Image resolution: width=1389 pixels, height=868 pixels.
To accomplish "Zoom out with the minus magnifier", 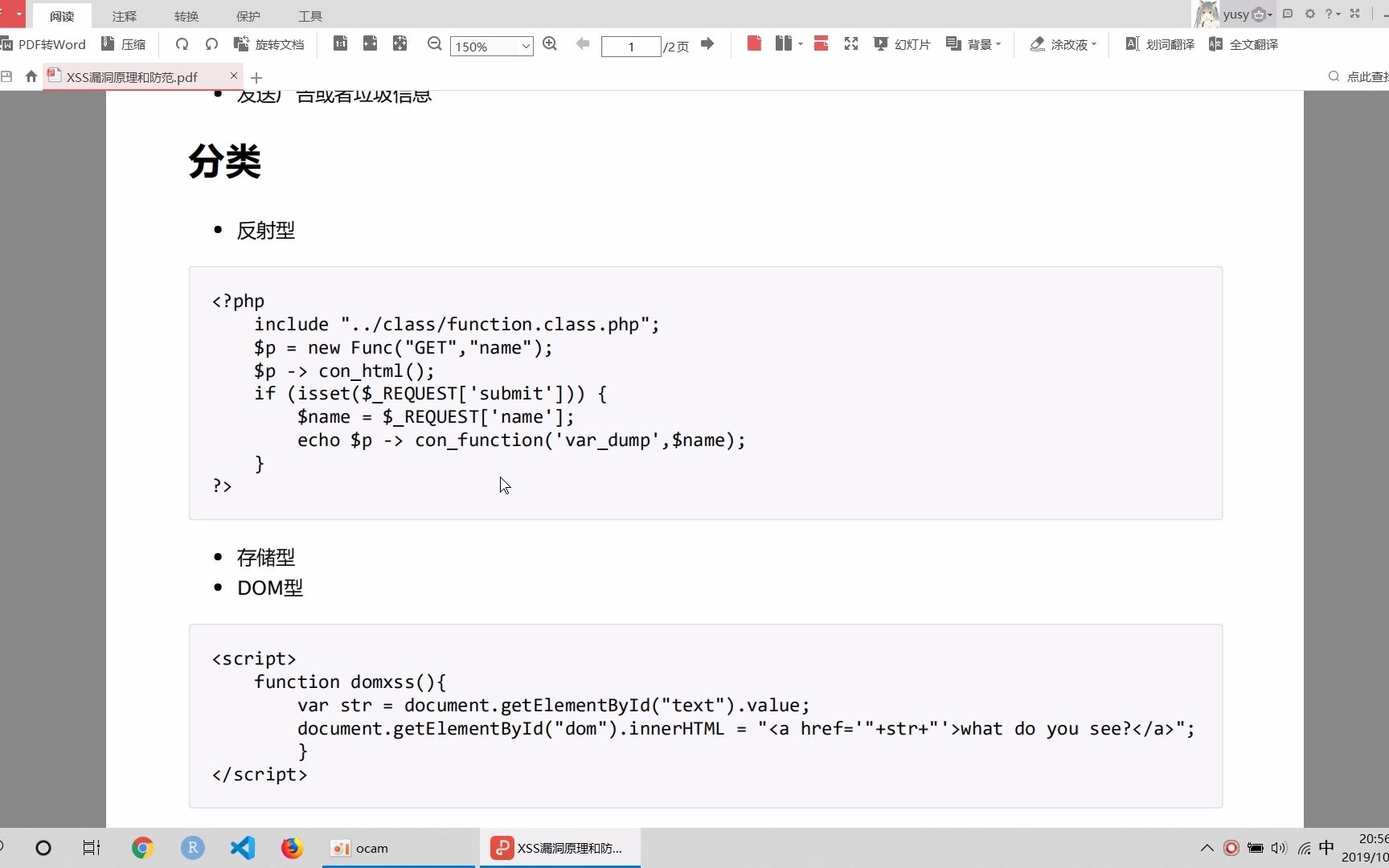I will (434, 43).
